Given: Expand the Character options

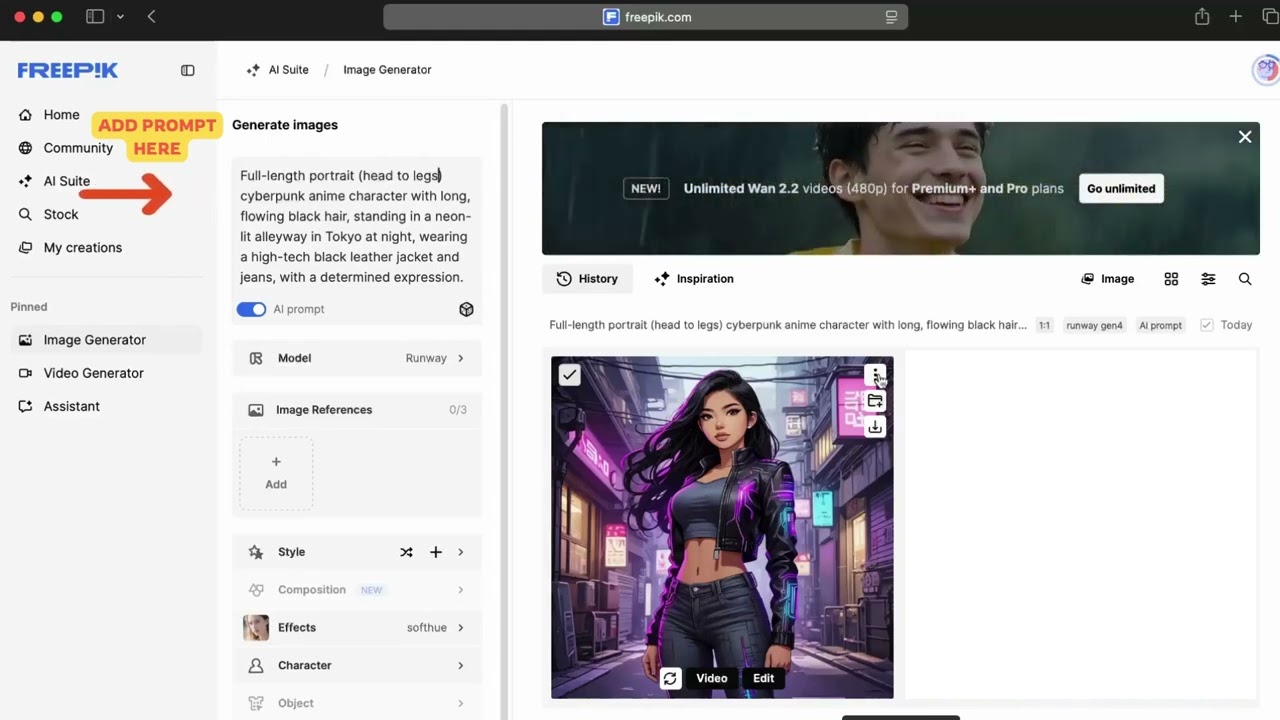Looking at the screenshot, I should [x=357, y=665].
